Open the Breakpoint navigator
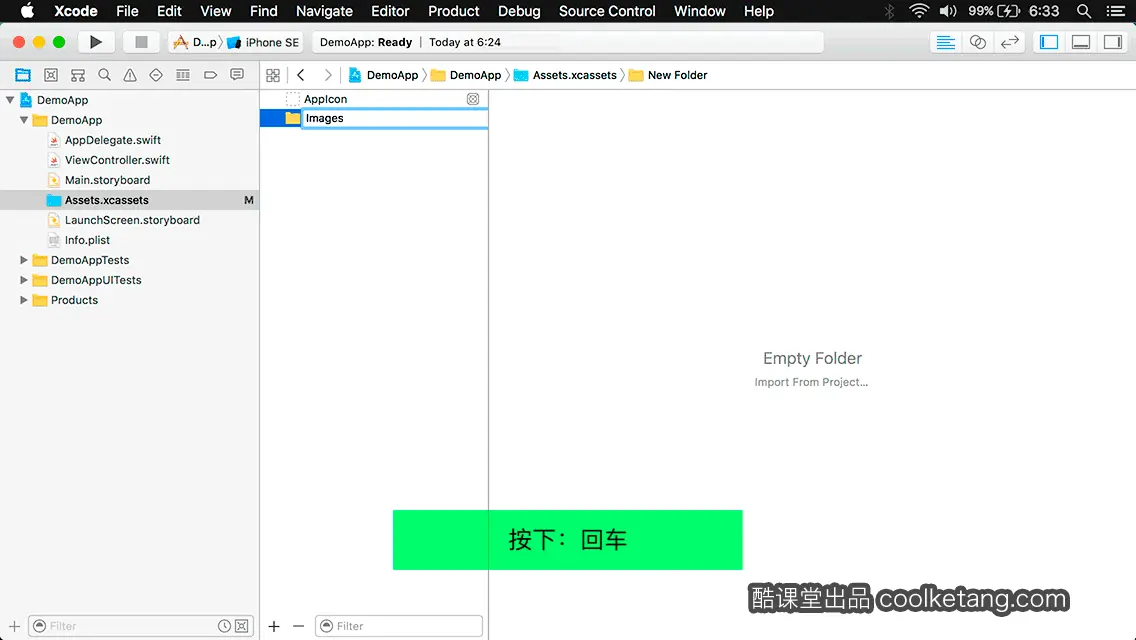Screen dimensions: 1136x640 pos(210,75)
